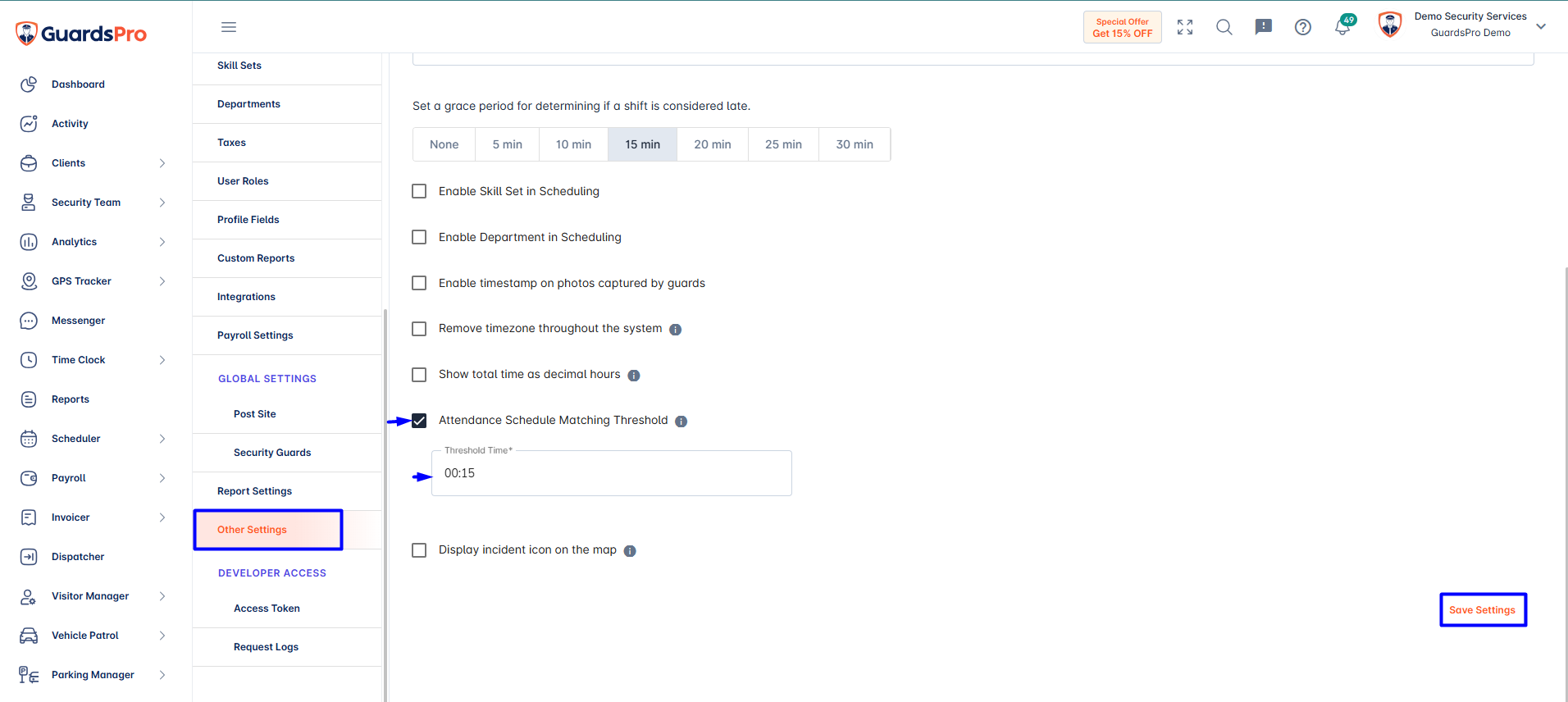Select the Payroll wallet icon
Viewport: 1568px width, 702px height.
(x=29, y=478)
